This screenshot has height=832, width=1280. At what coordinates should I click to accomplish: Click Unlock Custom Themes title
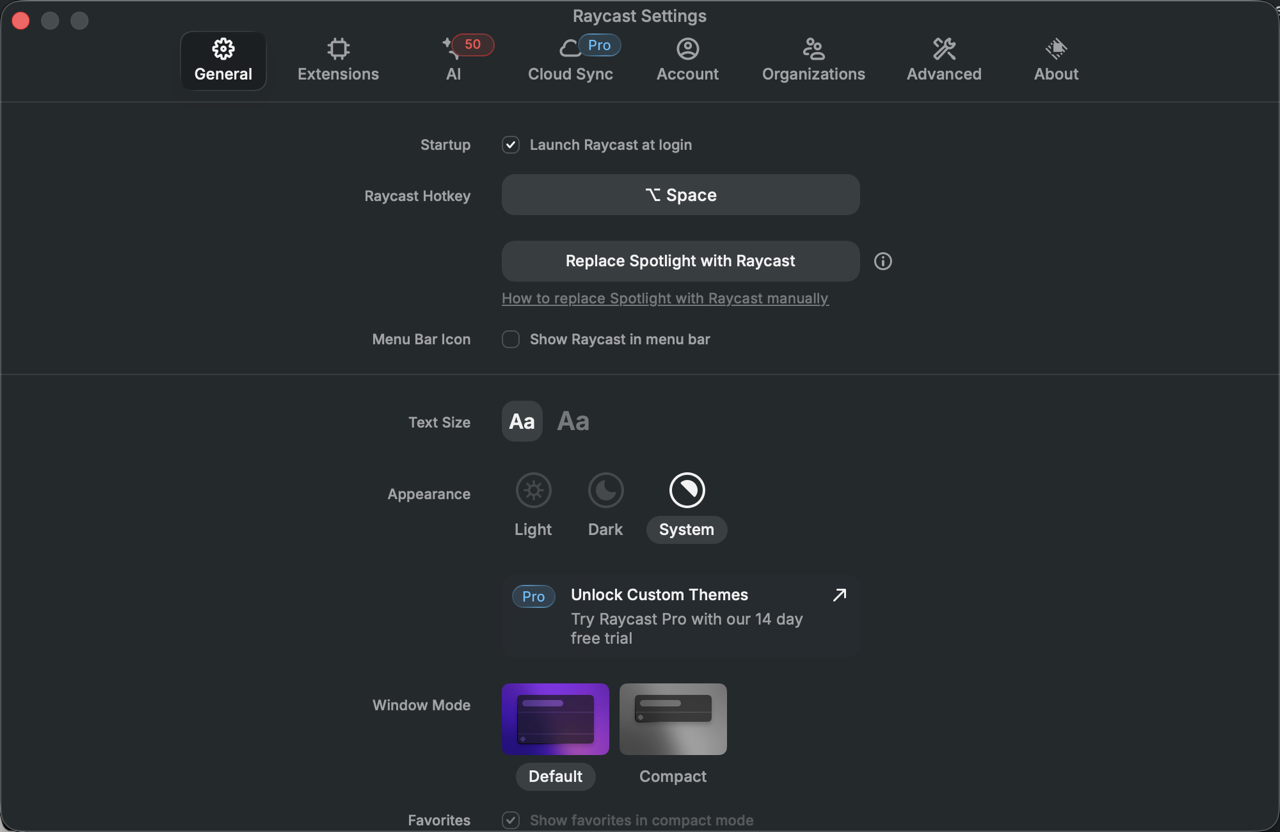click(x=659, y=595)
